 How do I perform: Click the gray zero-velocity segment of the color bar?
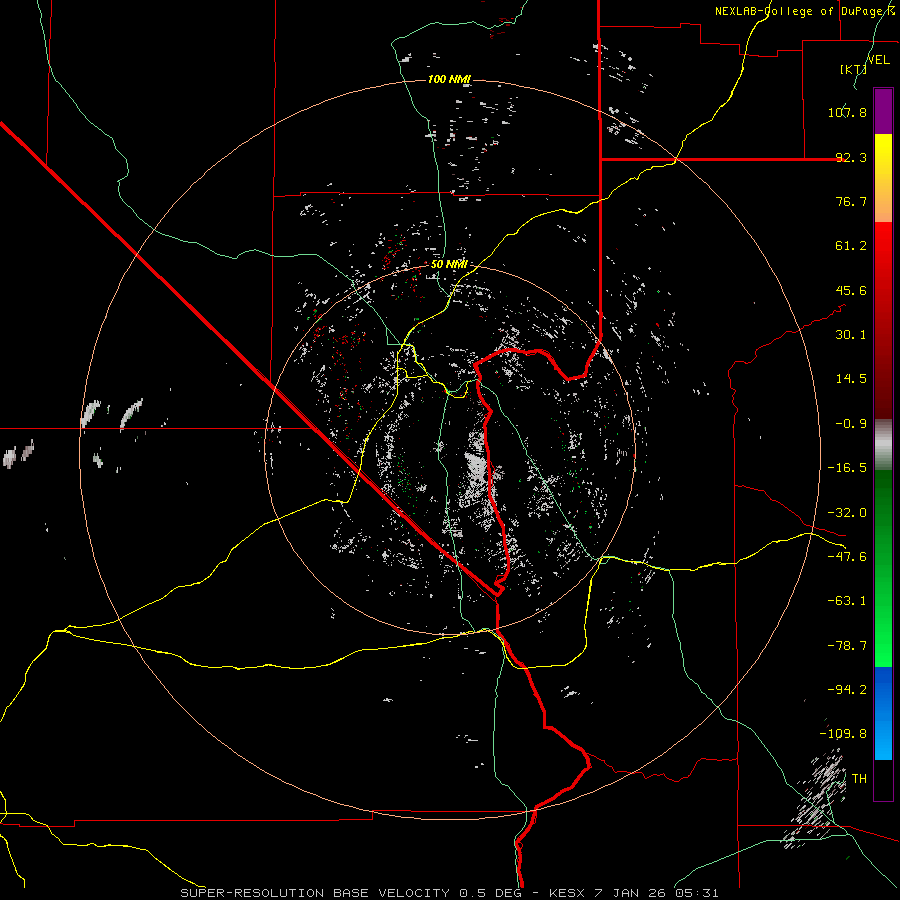point(883,445)
